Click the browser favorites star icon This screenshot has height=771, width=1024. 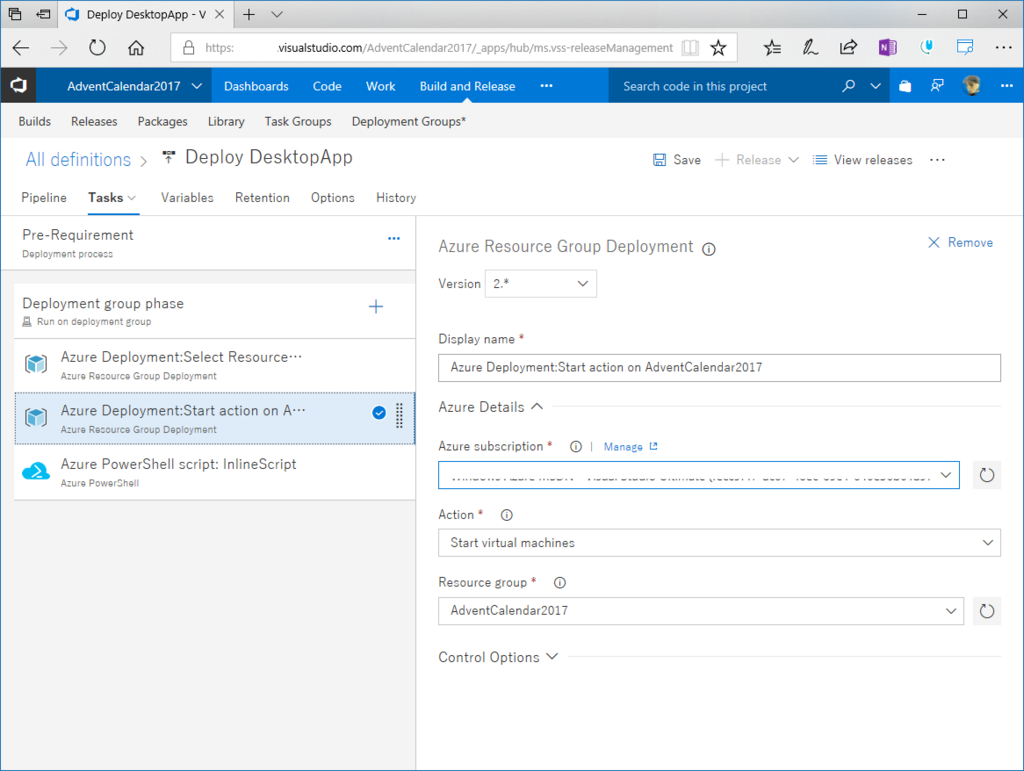click(x=718, y=48)
